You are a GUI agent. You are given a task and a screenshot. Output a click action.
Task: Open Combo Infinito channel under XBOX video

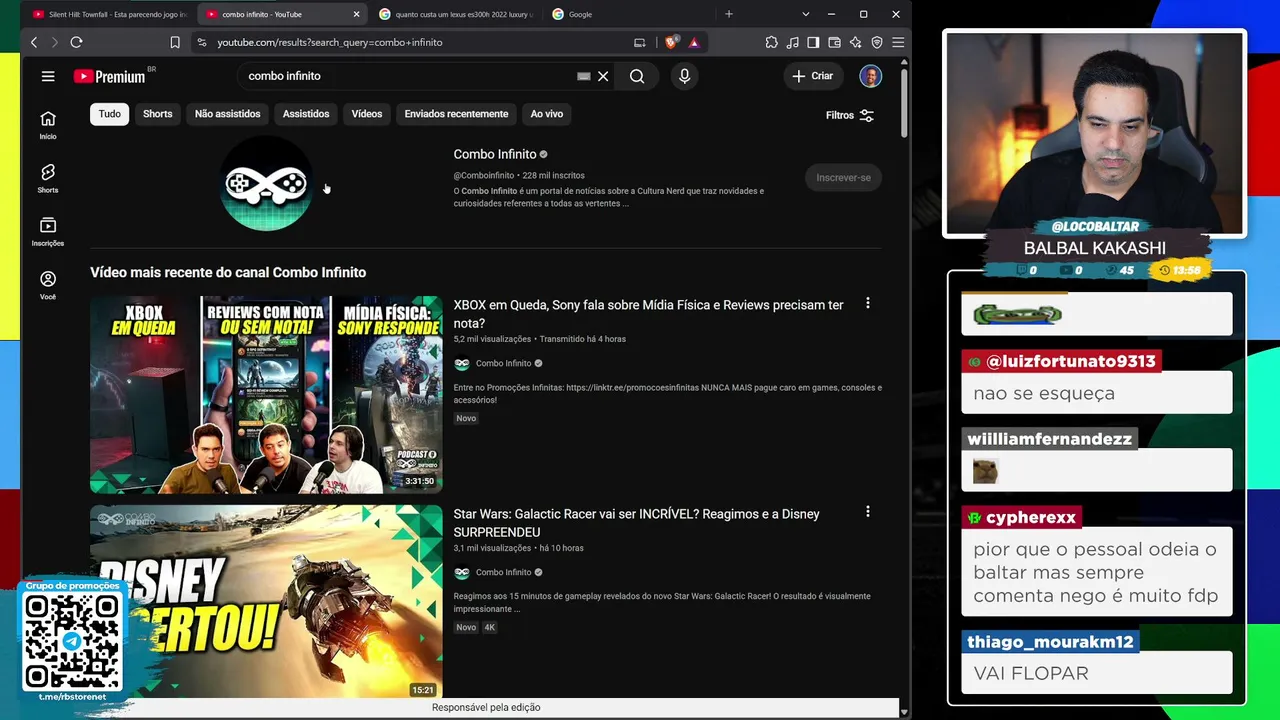point(503,363)
